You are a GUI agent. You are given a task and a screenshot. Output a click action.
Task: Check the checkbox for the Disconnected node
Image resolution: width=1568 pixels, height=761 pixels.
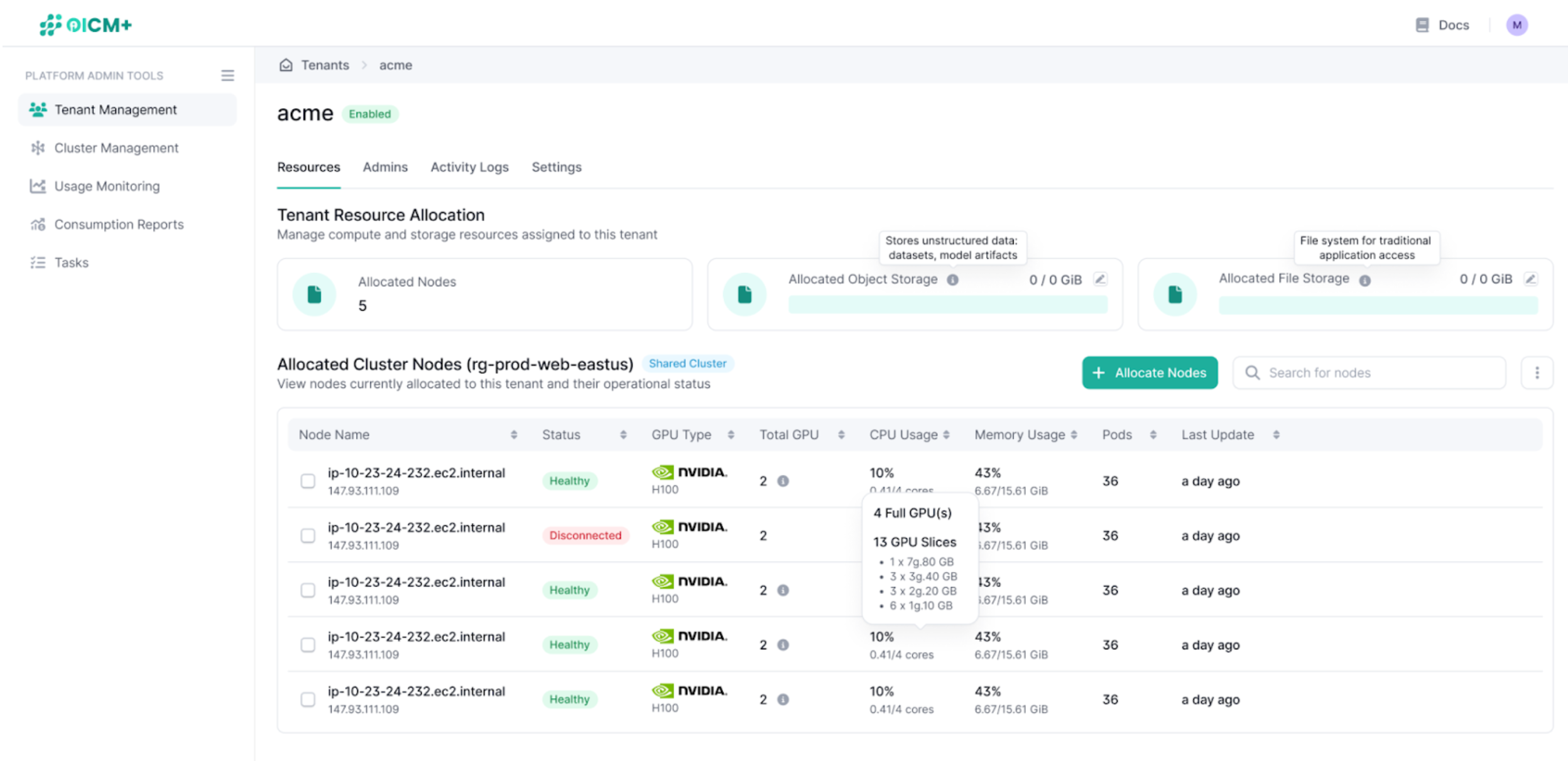coord(308,536)
